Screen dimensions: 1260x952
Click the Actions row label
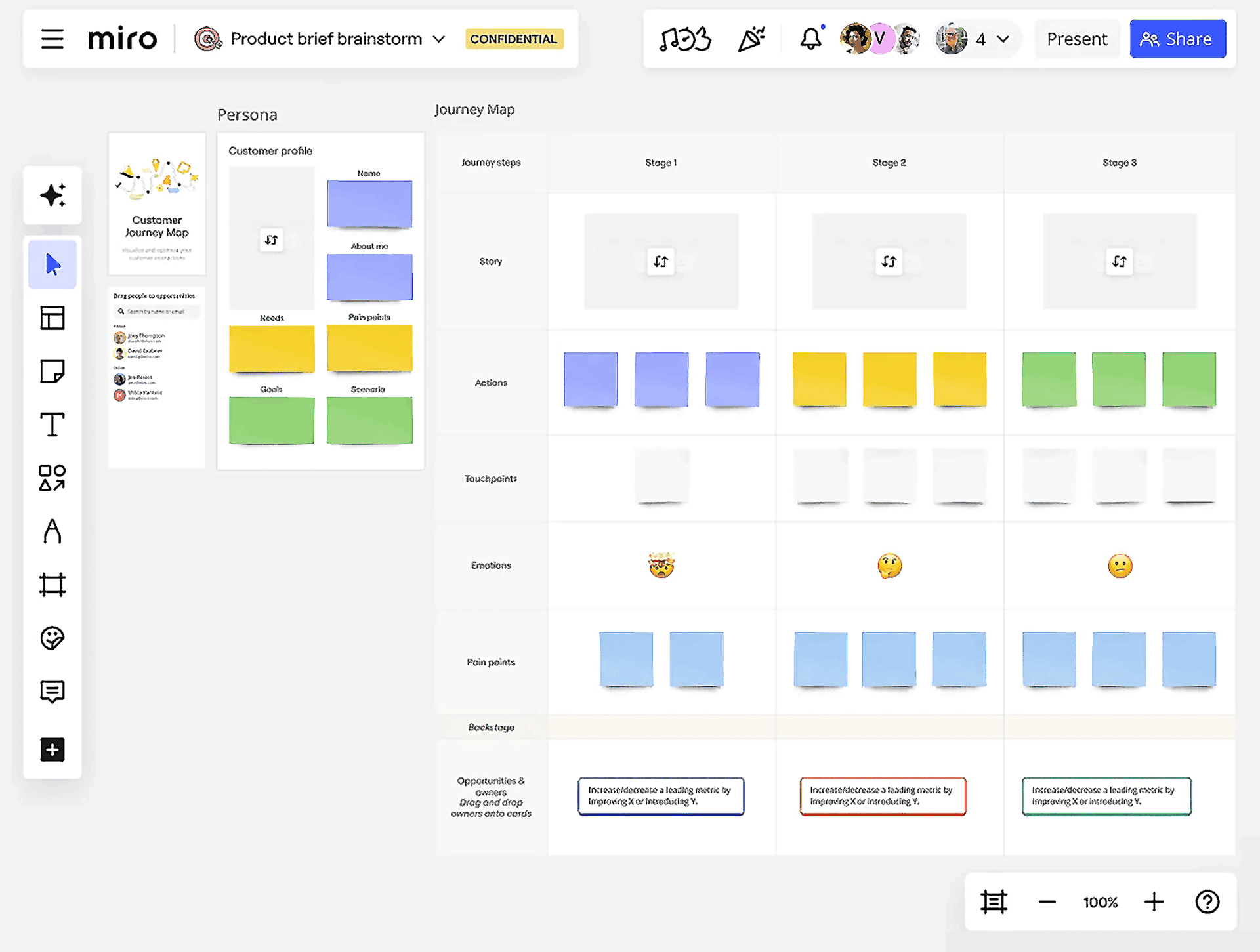point(491,383)
